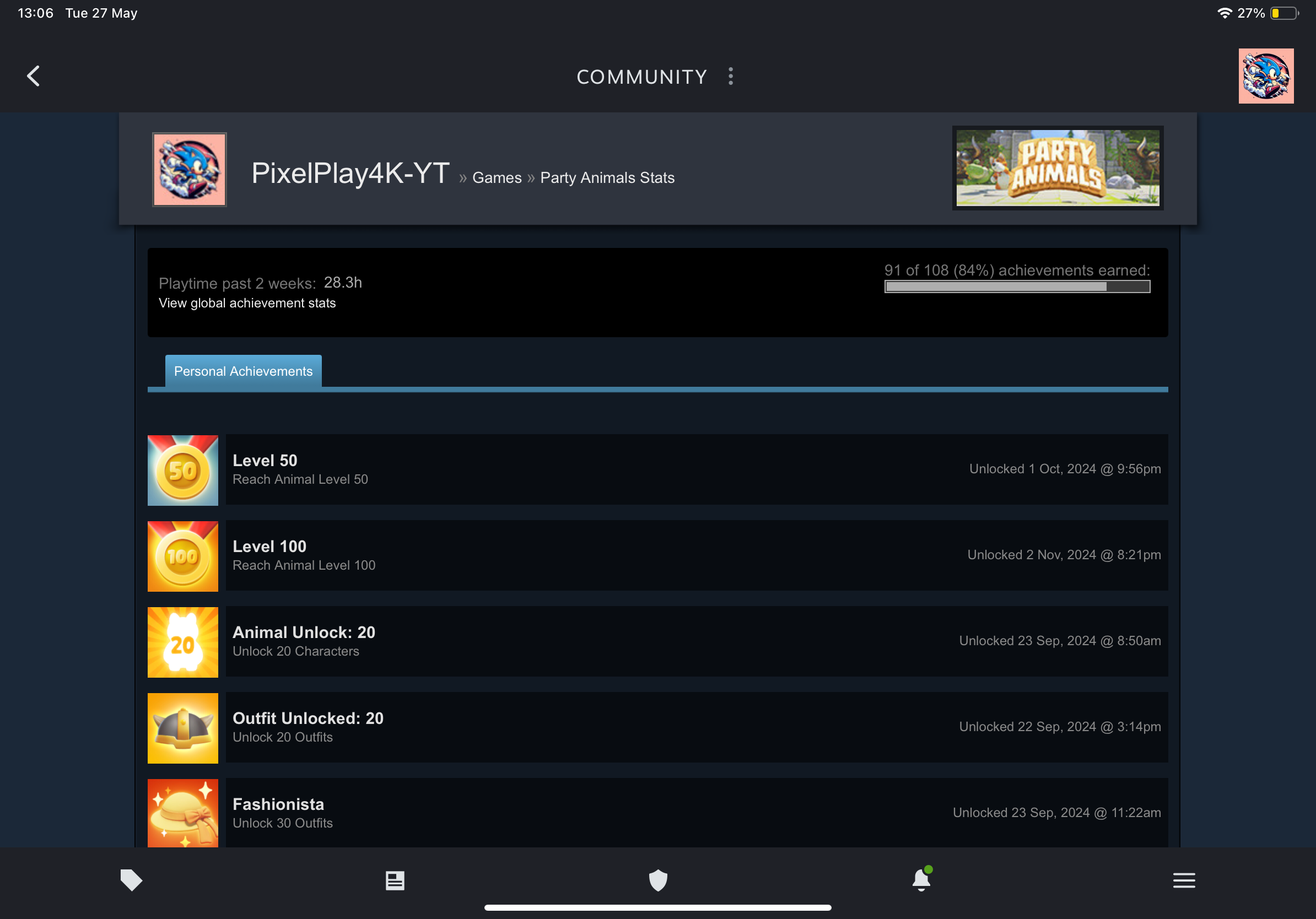Open notifications bell icon
This screenshot has height=919, width=1316.
pos(921,880)
